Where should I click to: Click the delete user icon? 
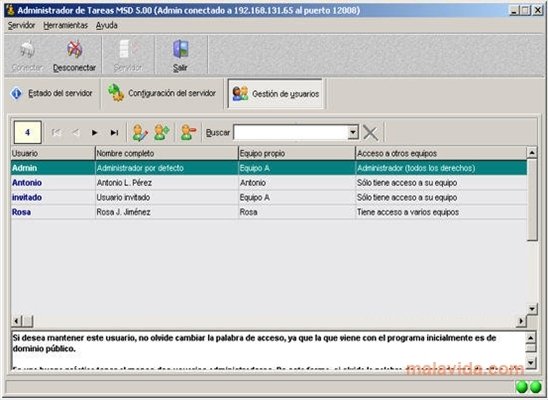click(188, 132)
